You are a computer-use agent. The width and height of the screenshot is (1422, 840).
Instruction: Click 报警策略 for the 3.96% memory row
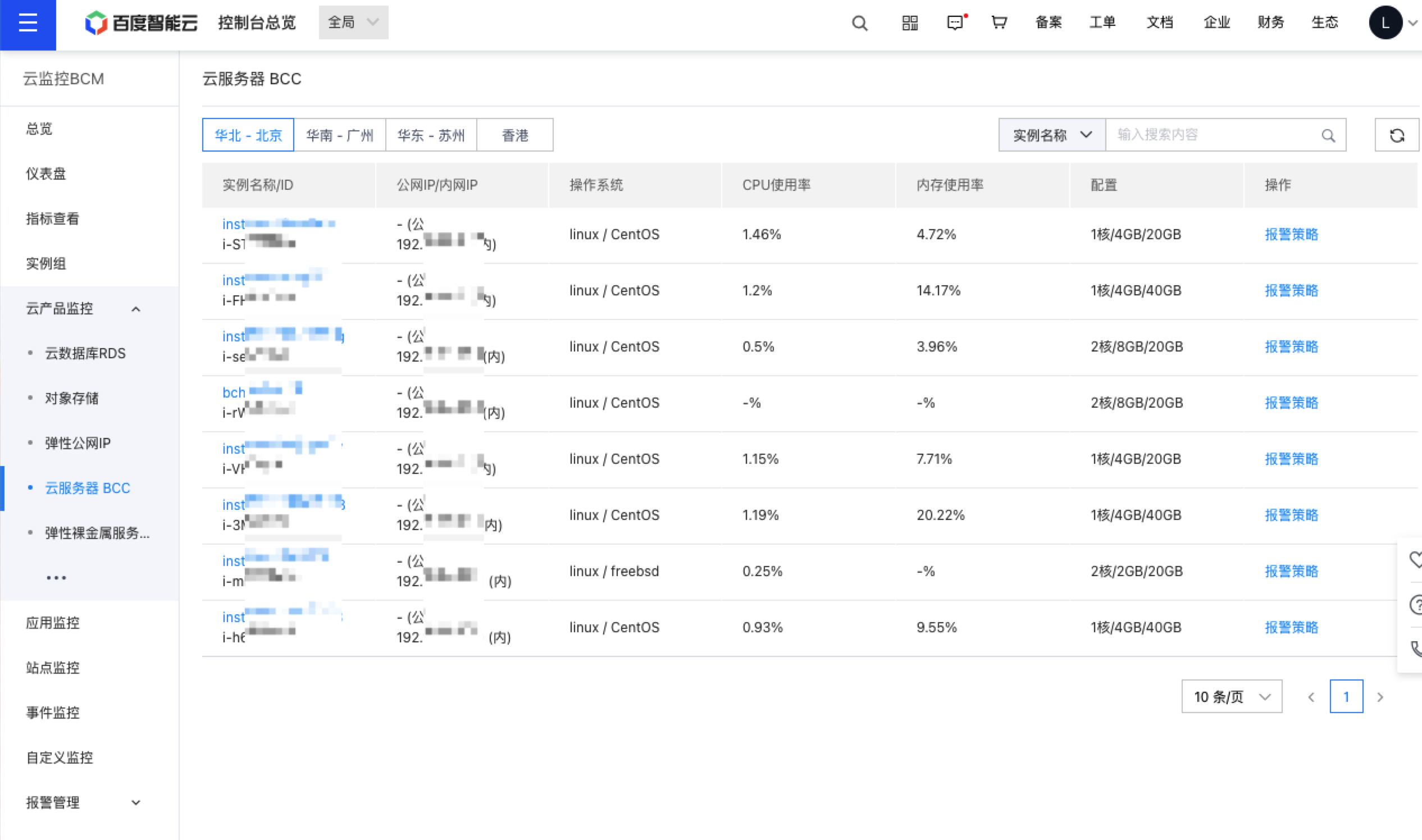[x=1291, y=346]
